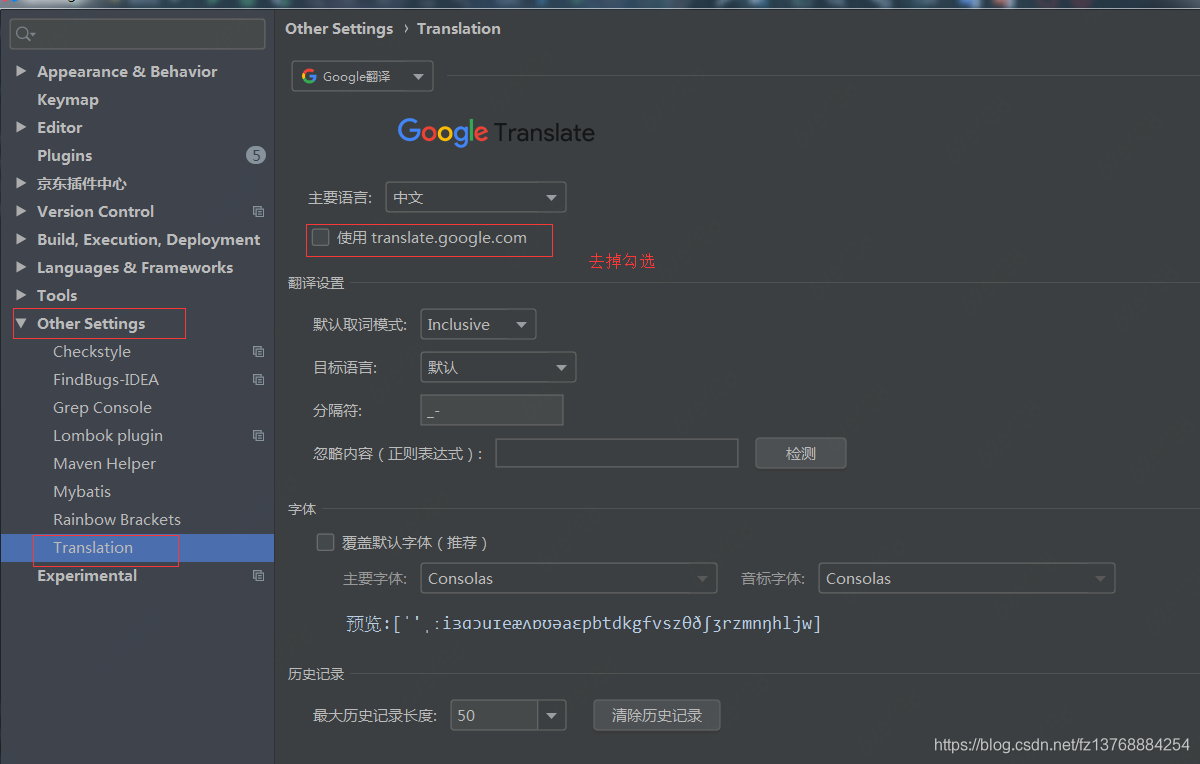This screenshot has width=1200, height=764.
Task: Open the 主要字体 Consolas dropdown
Action: pyautogui.click(x=569, y=578)
